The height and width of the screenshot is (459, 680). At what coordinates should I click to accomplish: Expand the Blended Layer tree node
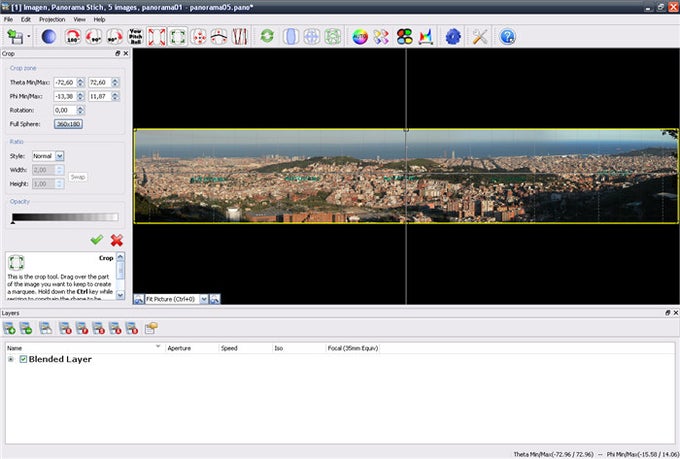(x=11, y=359)
